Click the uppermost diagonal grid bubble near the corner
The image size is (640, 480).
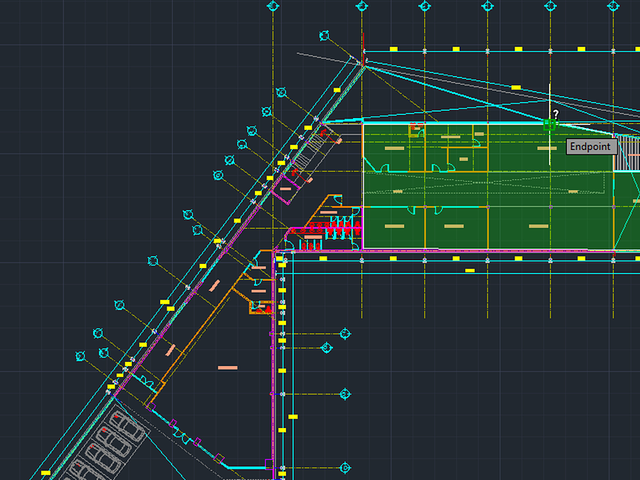324,36
